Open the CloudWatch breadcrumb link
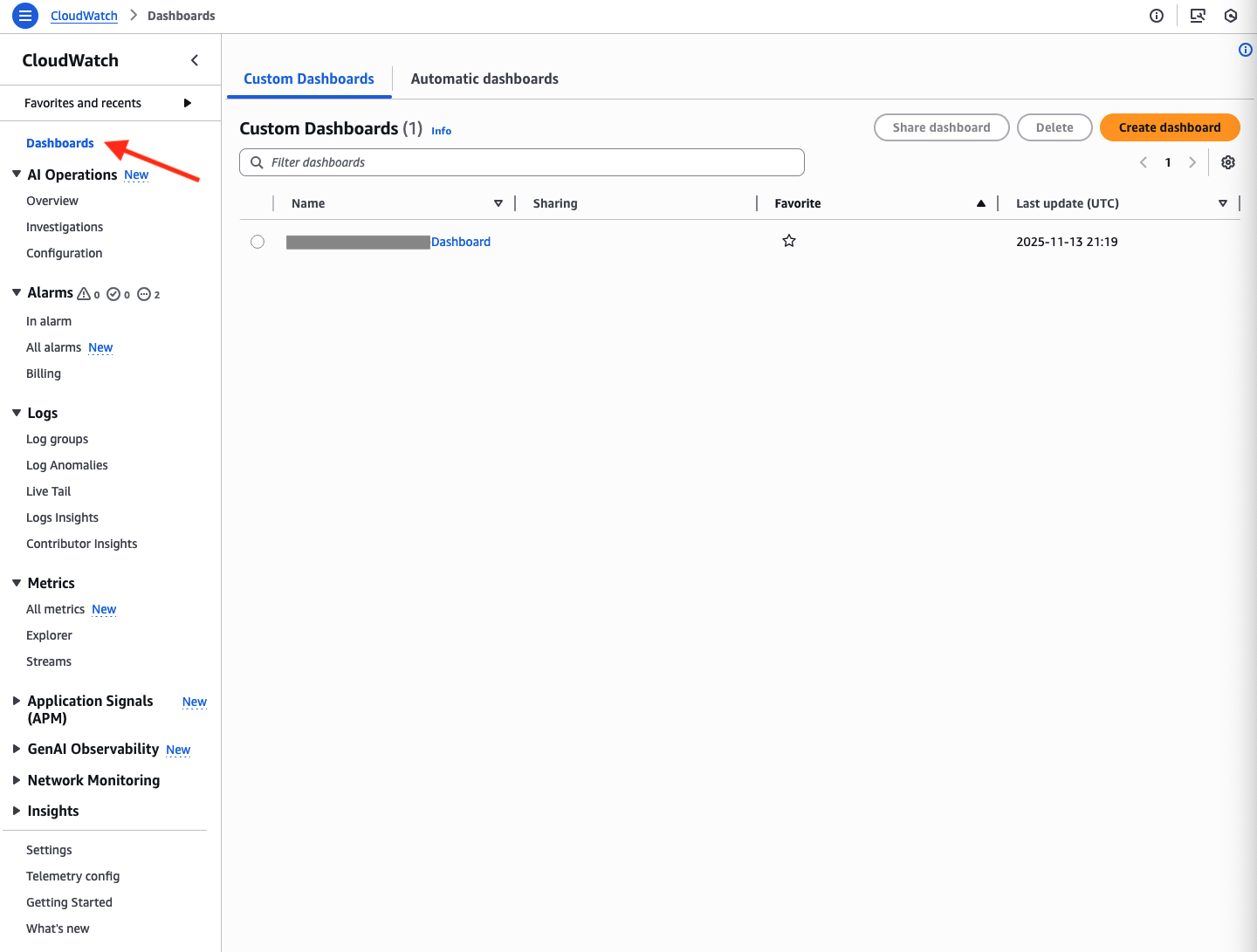The width and height of the screenshot is (1257, 952). click(83, 15)
